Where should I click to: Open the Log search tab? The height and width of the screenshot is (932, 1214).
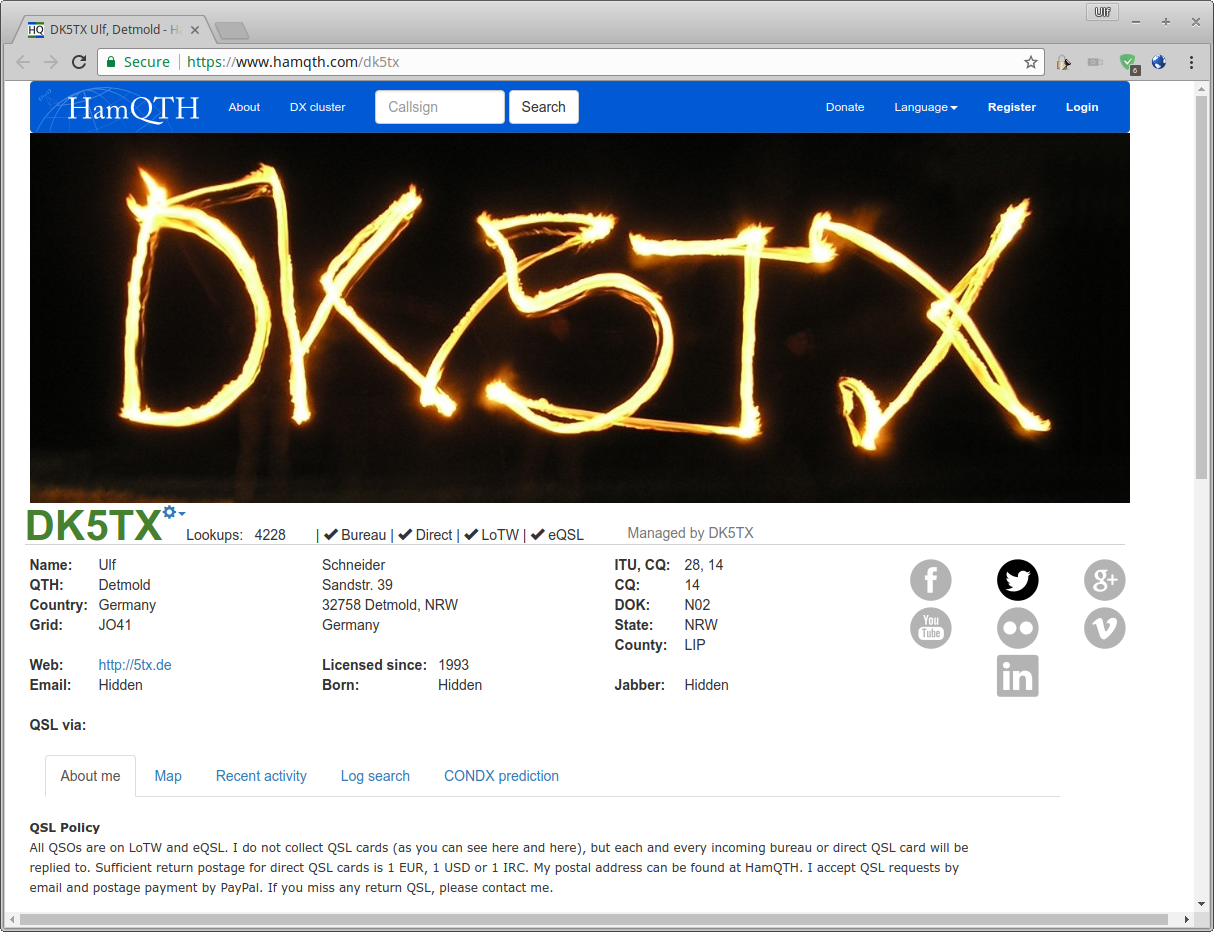[x=375, y=776]
